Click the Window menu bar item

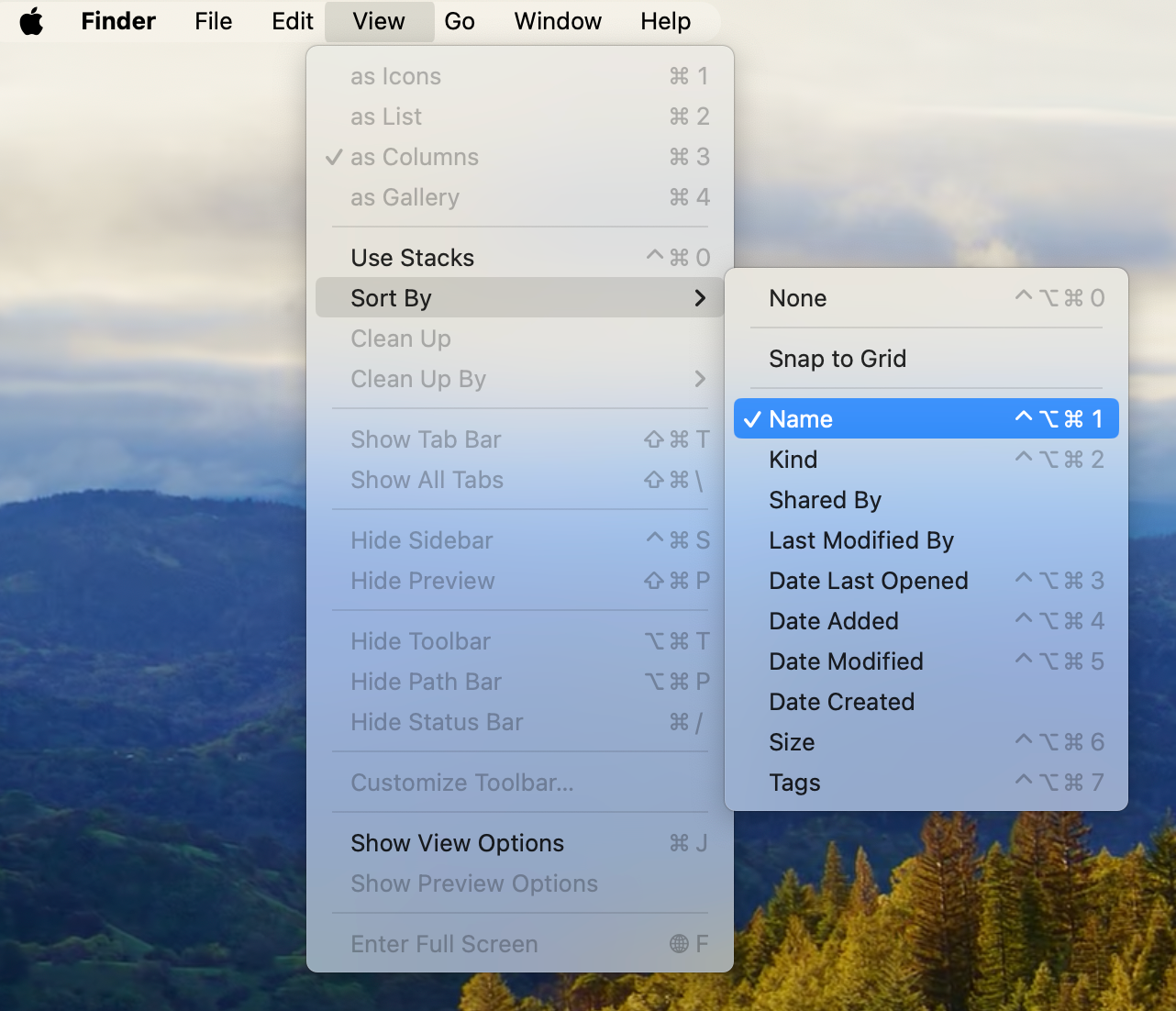pyautogui.click(x=557, y=21)
